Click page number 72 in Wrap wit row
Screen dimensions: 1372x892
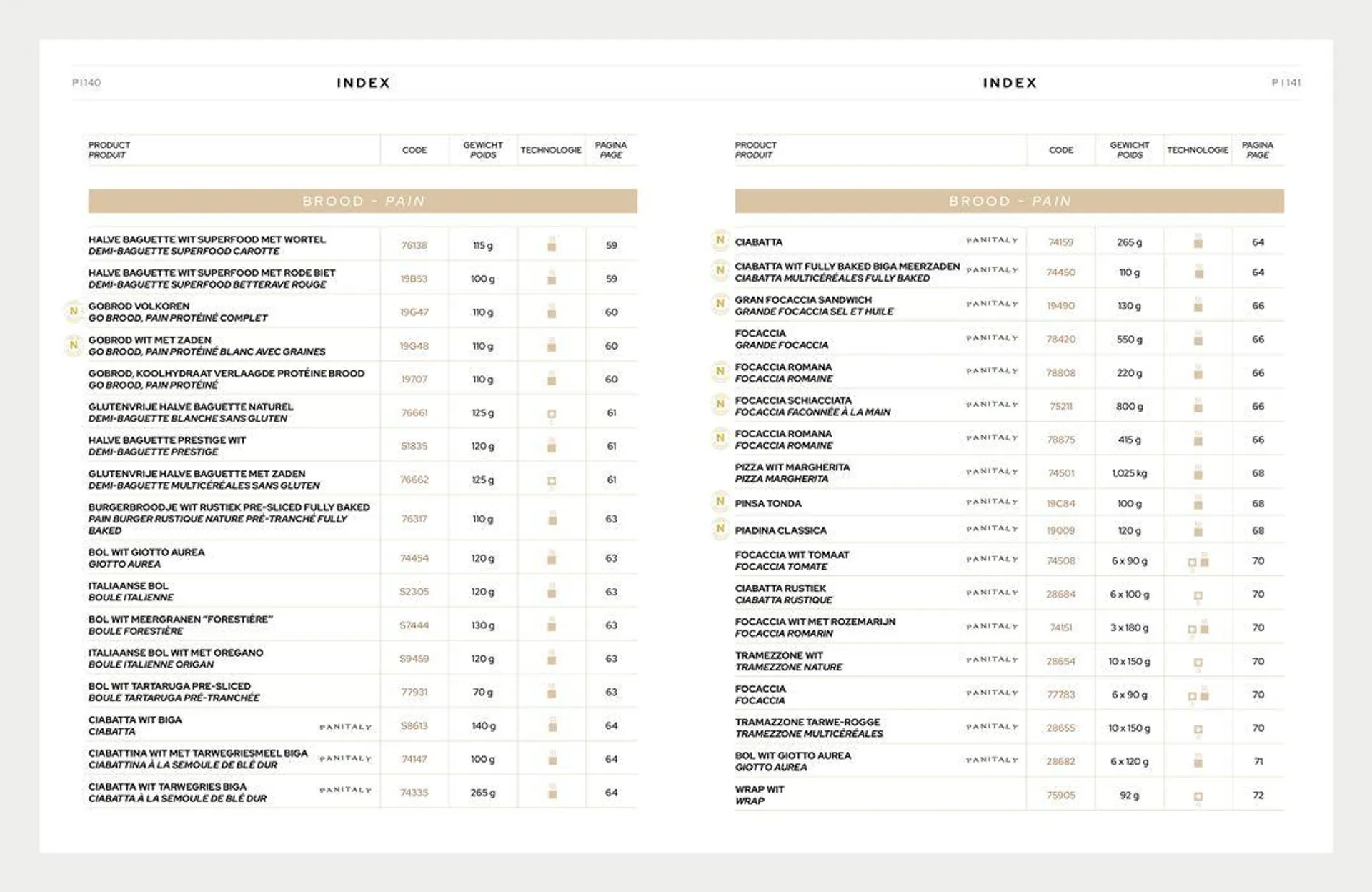pos(1258,796)
